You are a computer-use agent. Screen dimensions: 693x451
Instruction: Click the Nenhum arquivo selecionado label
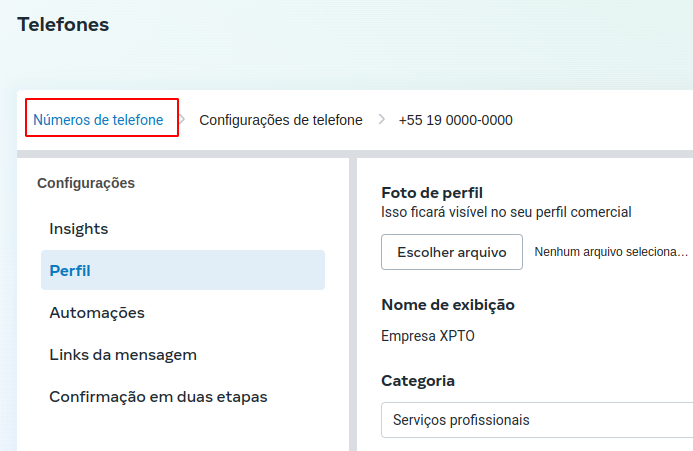(x=611, y=252)
